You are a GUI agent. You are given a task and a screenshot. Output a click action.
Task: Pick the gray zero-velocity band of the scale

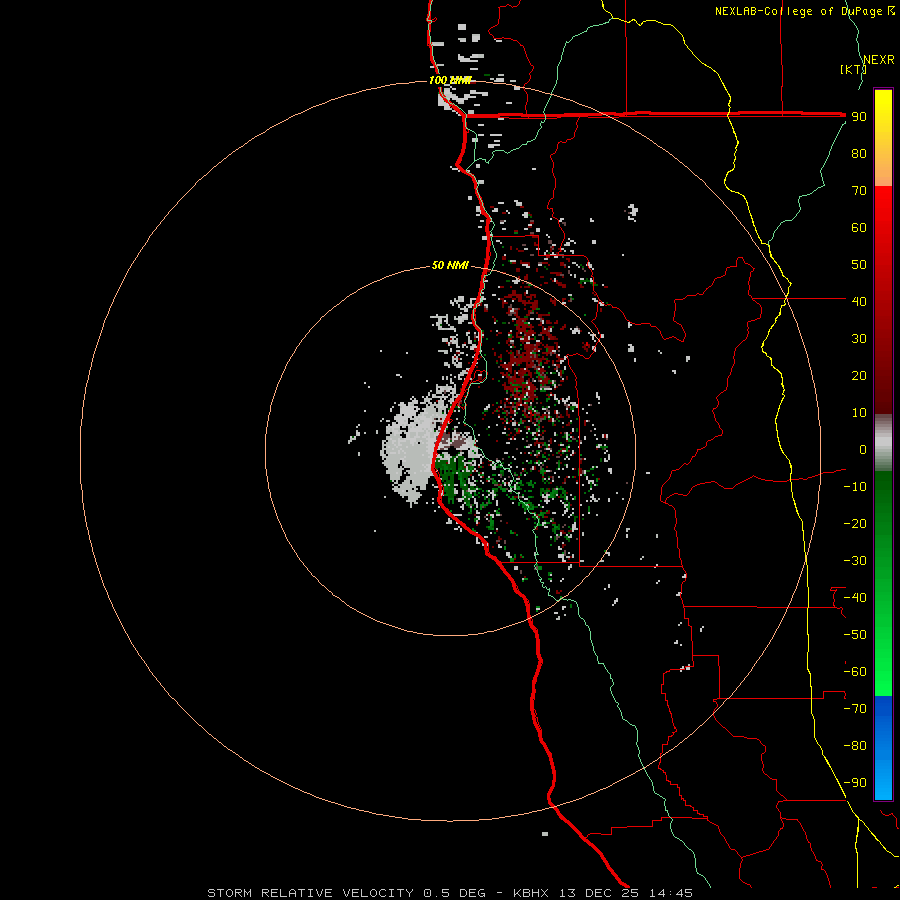883,443
